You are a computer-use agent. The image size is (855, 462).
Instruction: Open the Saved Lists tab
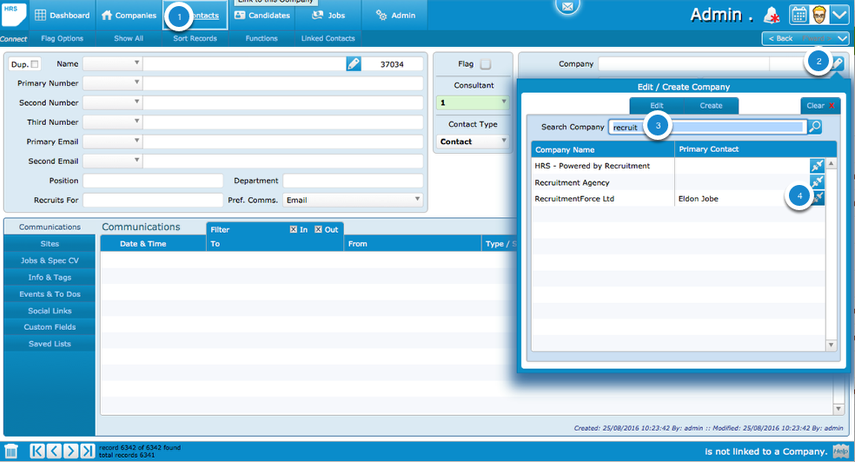pyautogui.click(x=50, y=344)
